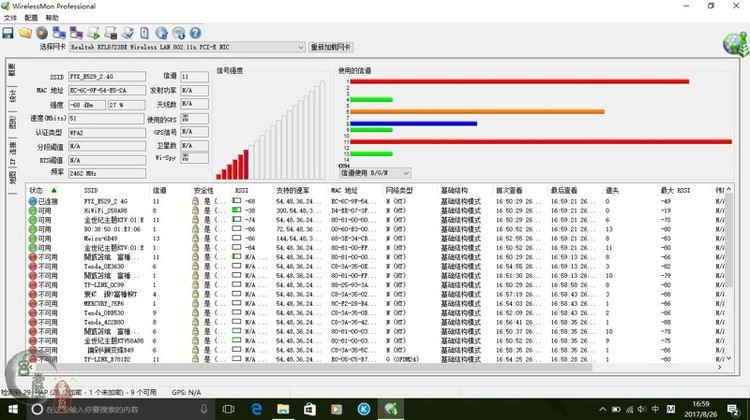Viewport: 750px width, 420px height.
Task: Click the list's horizontal scrollbar right arrow
Action: coord(719,367)
